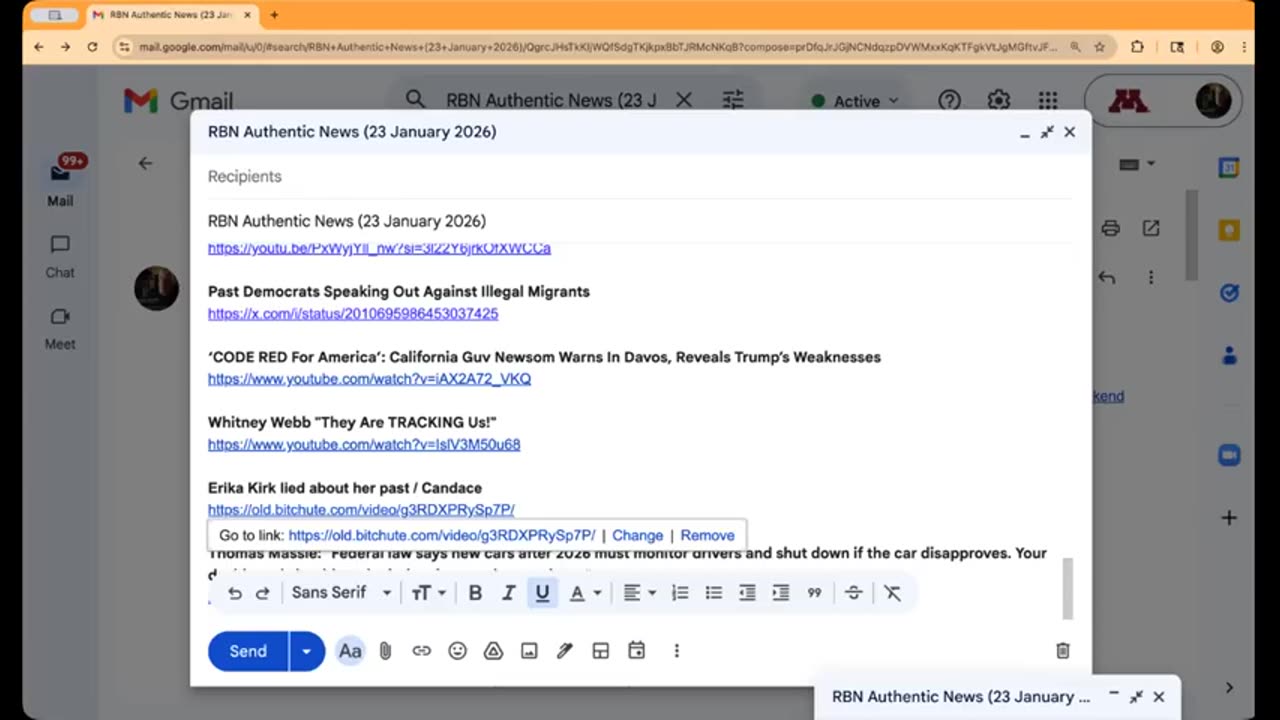1280x720 pixels.
Task: Discard the draft with trash icon
Action: click(x=1063, y=651)
